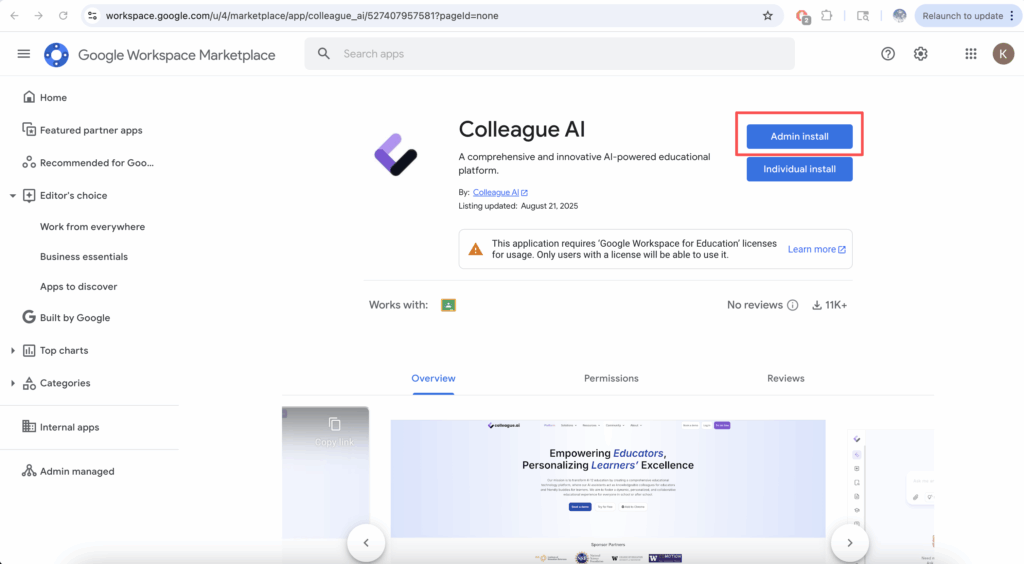Open Work from everywhere in sidebar
The image size is (1024, 564).
(x=92, y=227)
